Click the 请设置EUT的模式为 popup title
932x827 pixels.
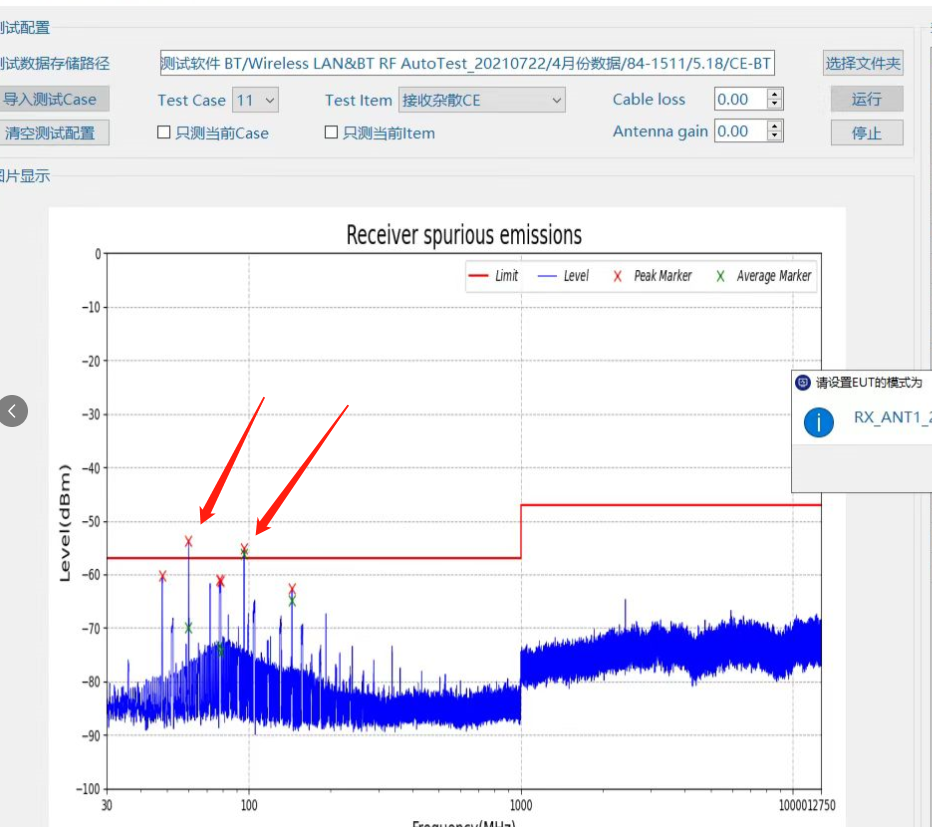click(x=868, y=383)
